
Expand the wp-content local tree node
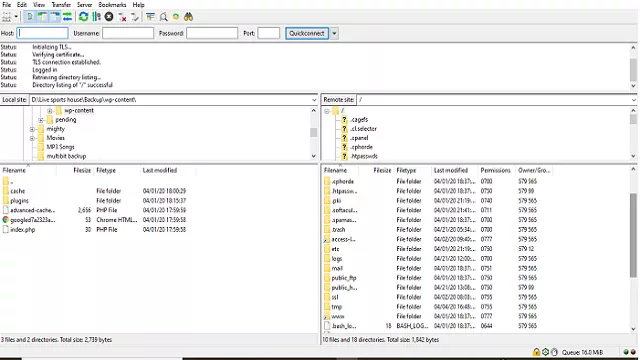49,111
